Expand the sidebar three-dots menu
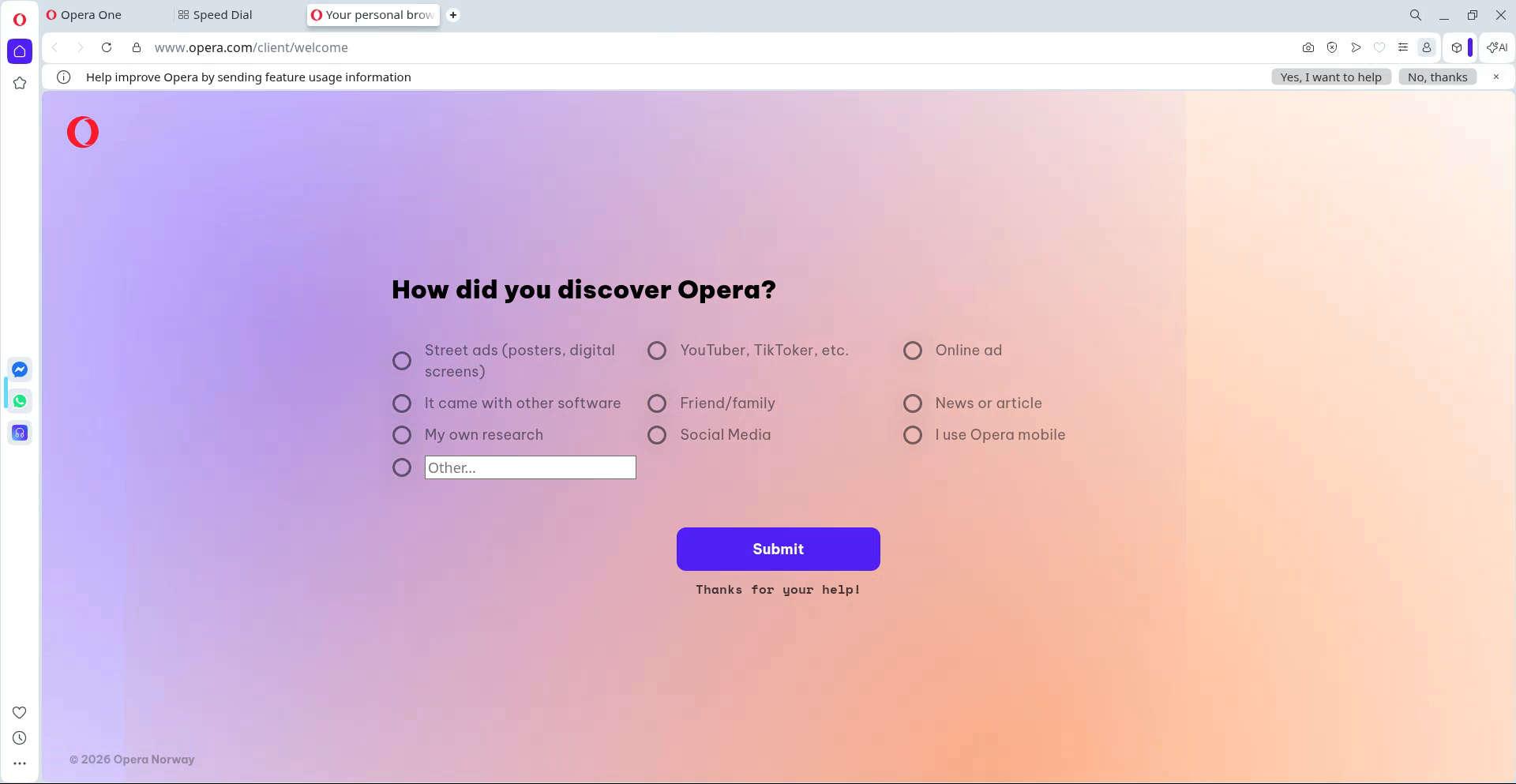This screenshot has width=1516, height=784. (20, 763)
